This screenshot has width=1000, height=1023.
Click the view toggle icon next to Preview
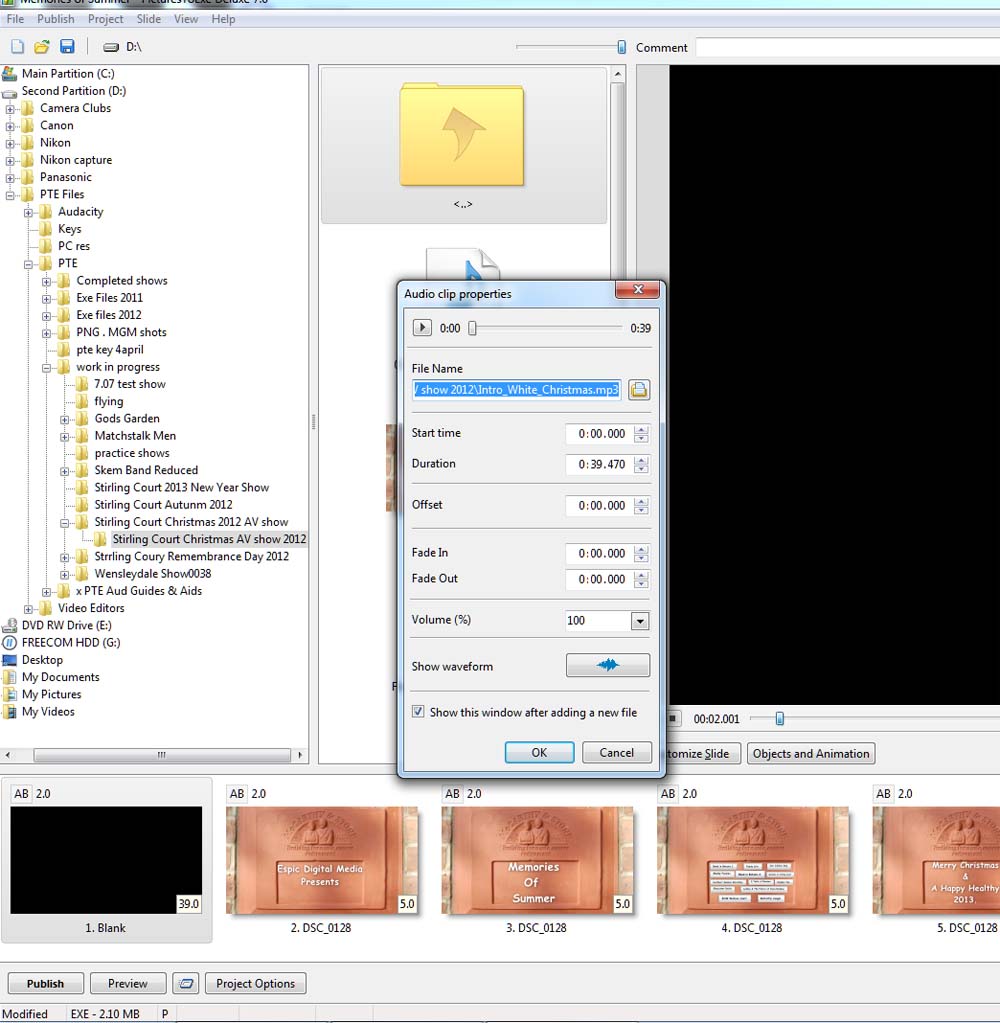point(185,984)
